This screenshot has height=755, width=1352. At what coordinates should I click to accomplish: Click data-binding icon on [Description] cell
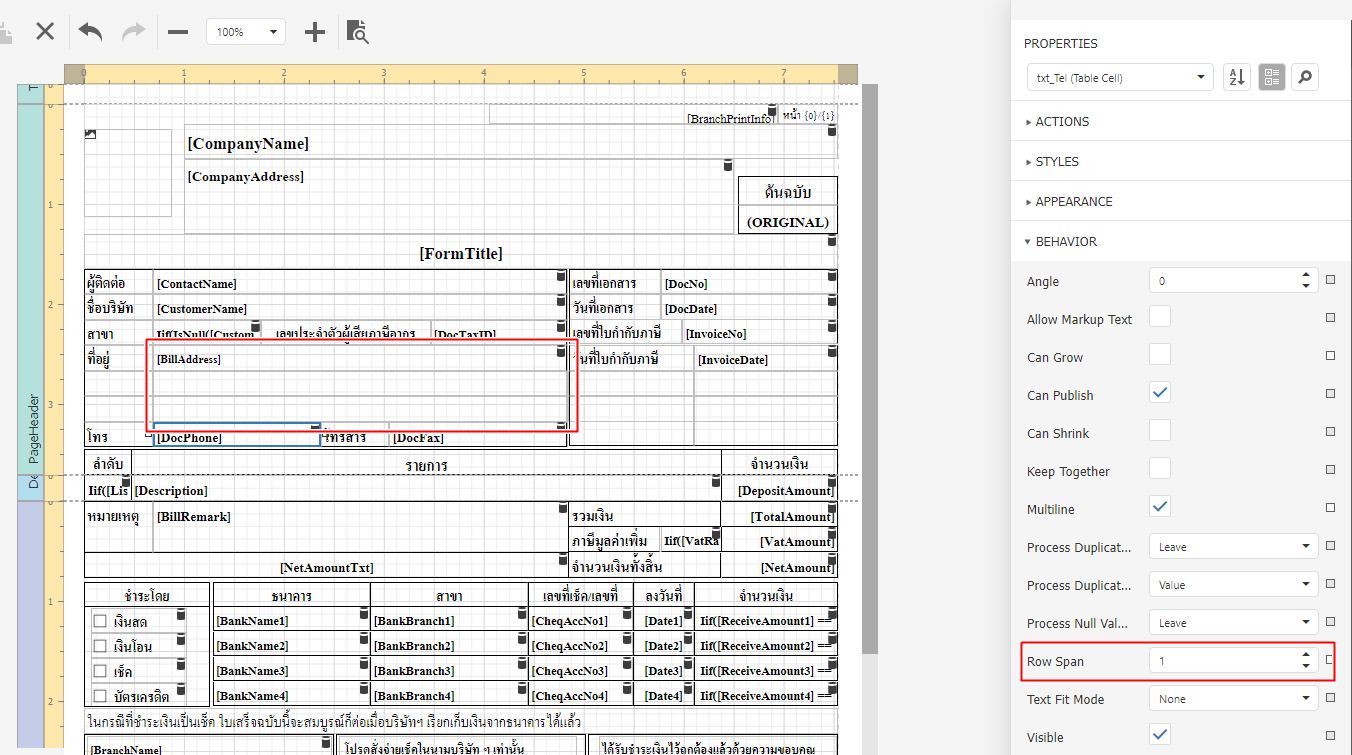[715, 482]
